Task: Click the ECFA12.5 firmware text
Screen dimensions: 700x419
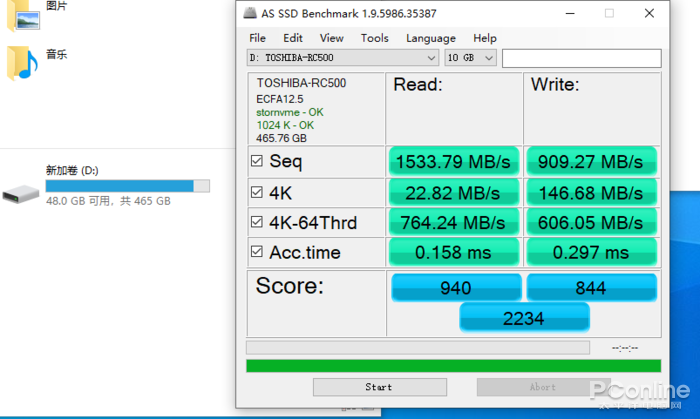Action: tap(279, 99)
